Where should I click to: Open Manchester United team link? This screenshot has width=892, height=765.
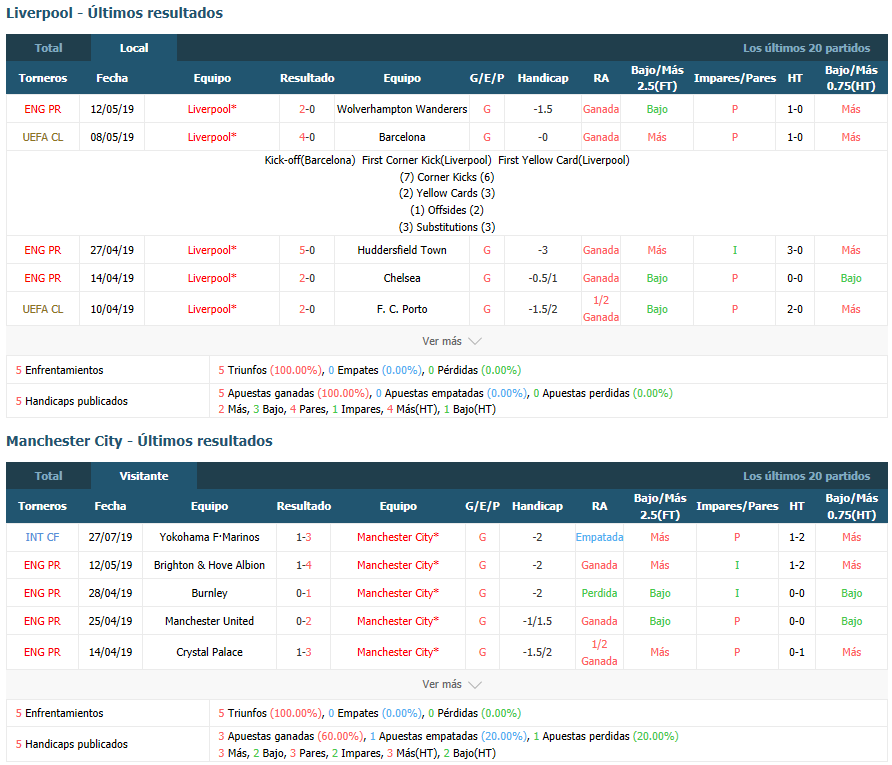point(209,621)
